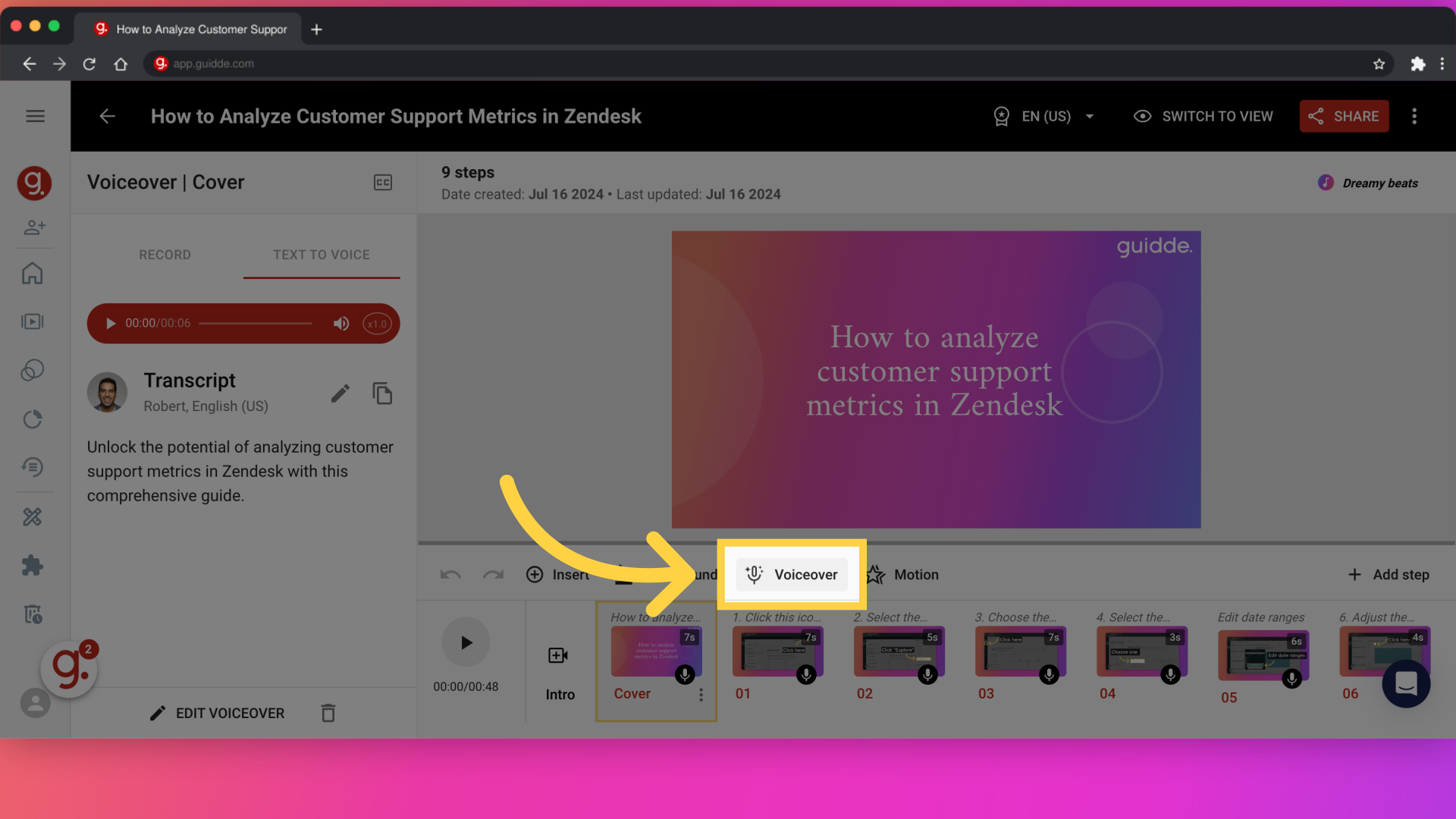Viewport: 1456px width, 819px height.
Task: Open the trash-with-clock icon in sidebar
Action: pyautogui.click(x=33, y=613)
